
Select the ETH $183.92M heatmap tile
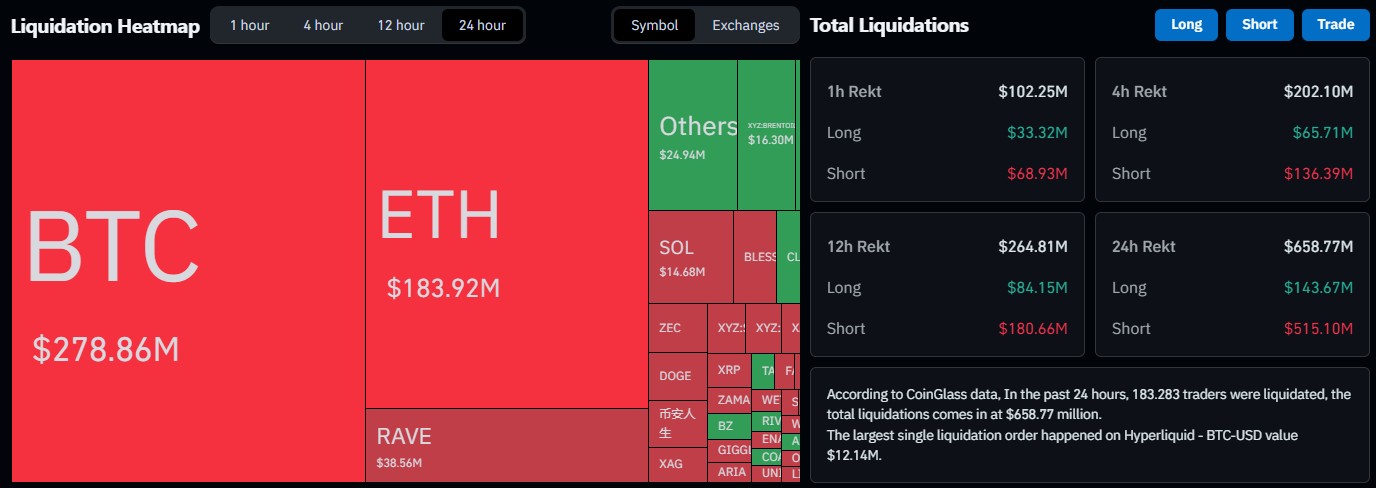(506, 233)
